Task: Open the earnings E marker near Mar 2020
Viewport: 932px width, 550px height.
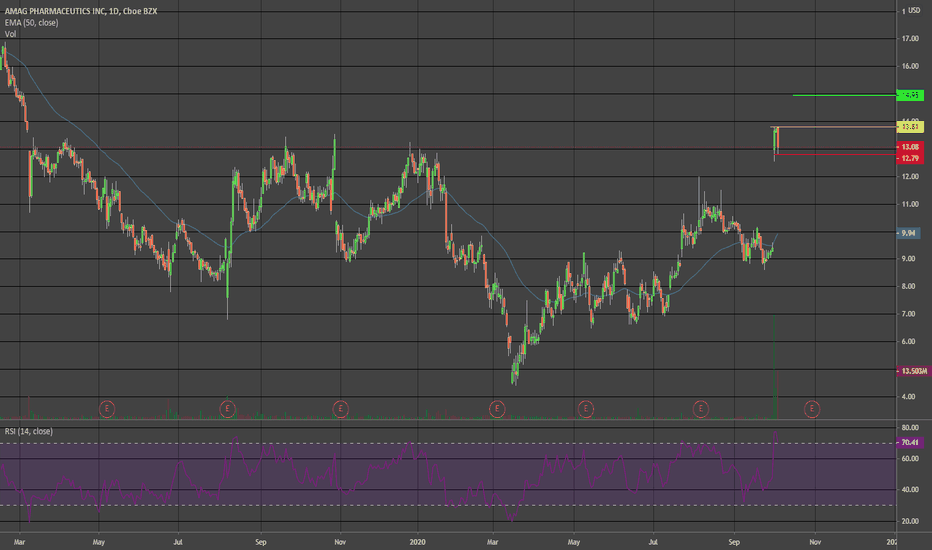Action: pos(497,408)
